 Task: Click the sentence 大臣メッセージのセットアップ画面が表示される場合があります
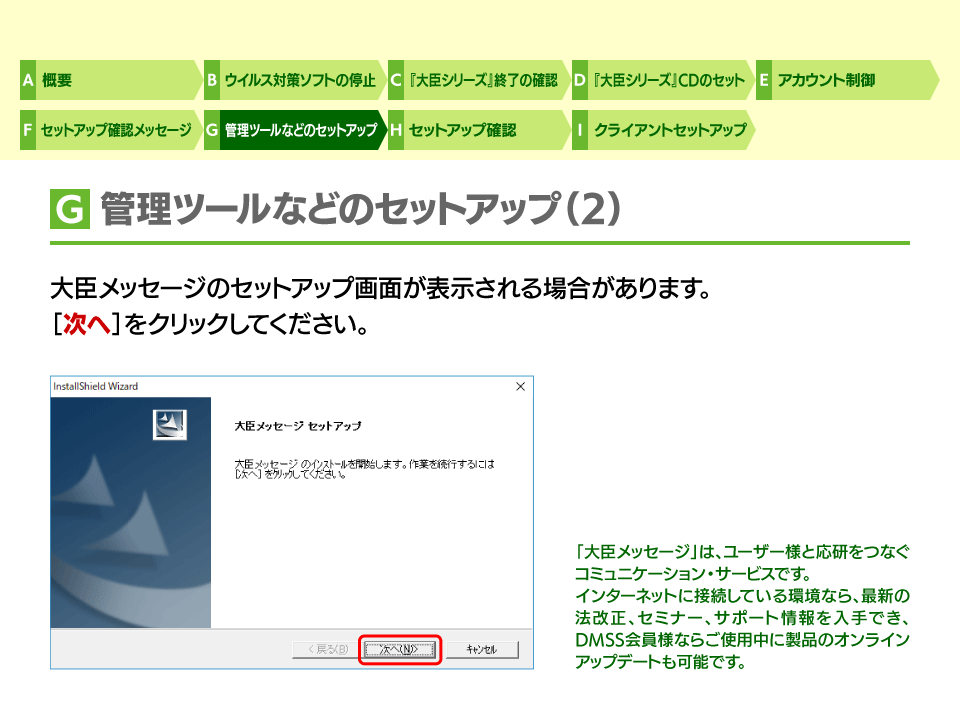point(380,288)
